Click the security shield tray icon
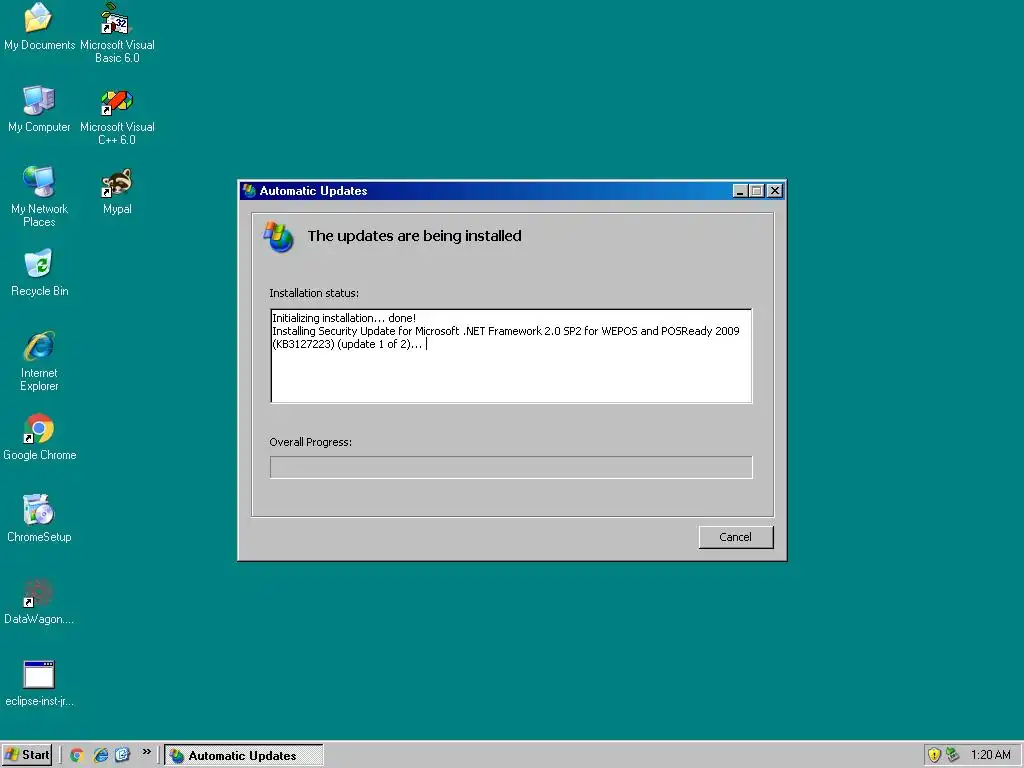The image size is (1024, 768). pos(935,755)
